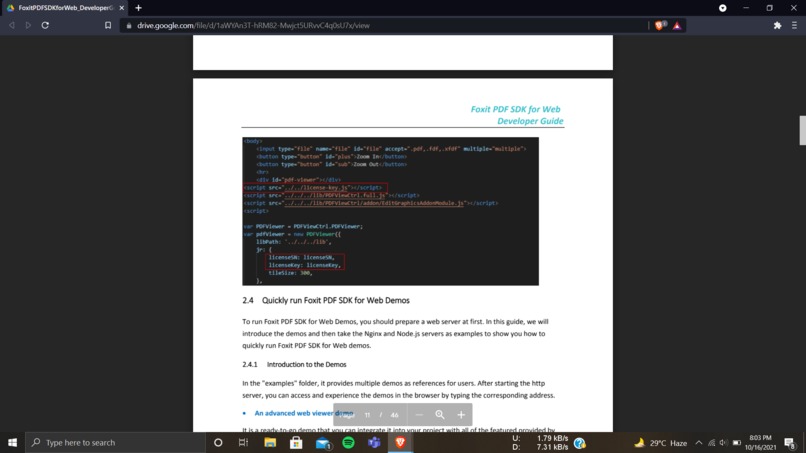Open Mail app from taskbar
806x453 pixels.
point(322,442)
